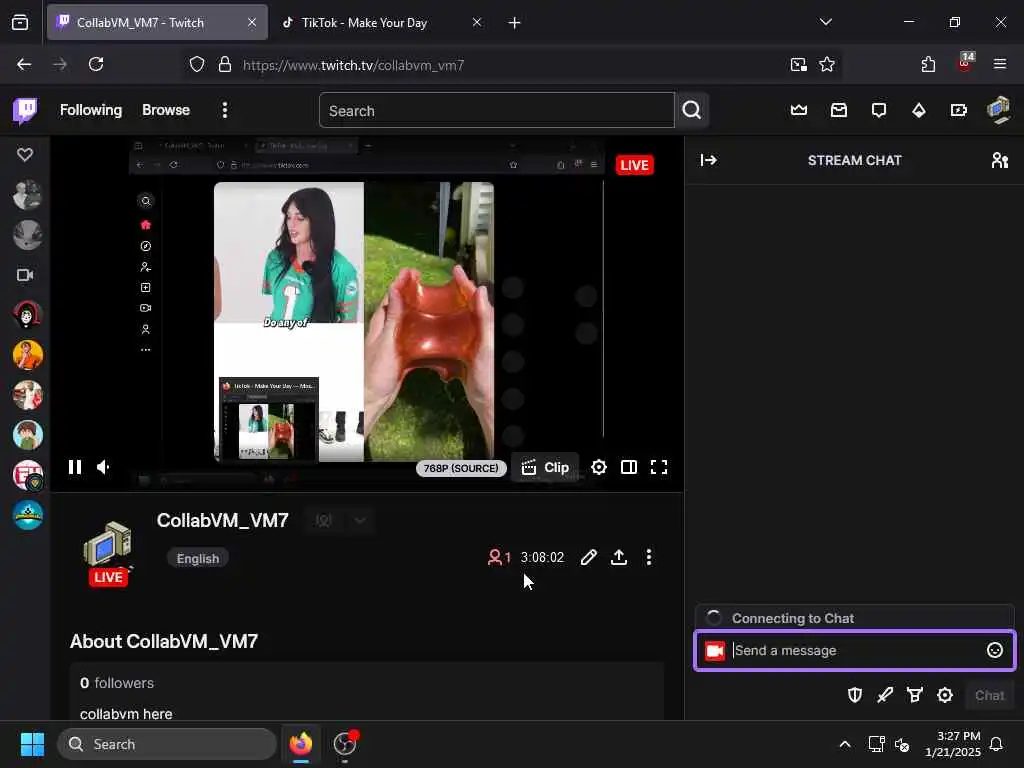Open the ad-free Turbo icon
1024x768 pixels.
[x=959, y=110]
